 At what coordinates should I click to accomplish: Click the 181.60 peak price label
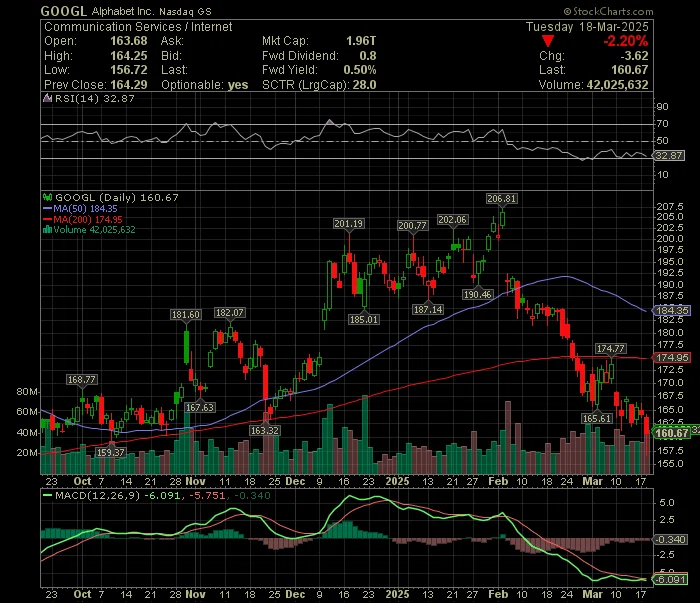(x=186, y=314)
